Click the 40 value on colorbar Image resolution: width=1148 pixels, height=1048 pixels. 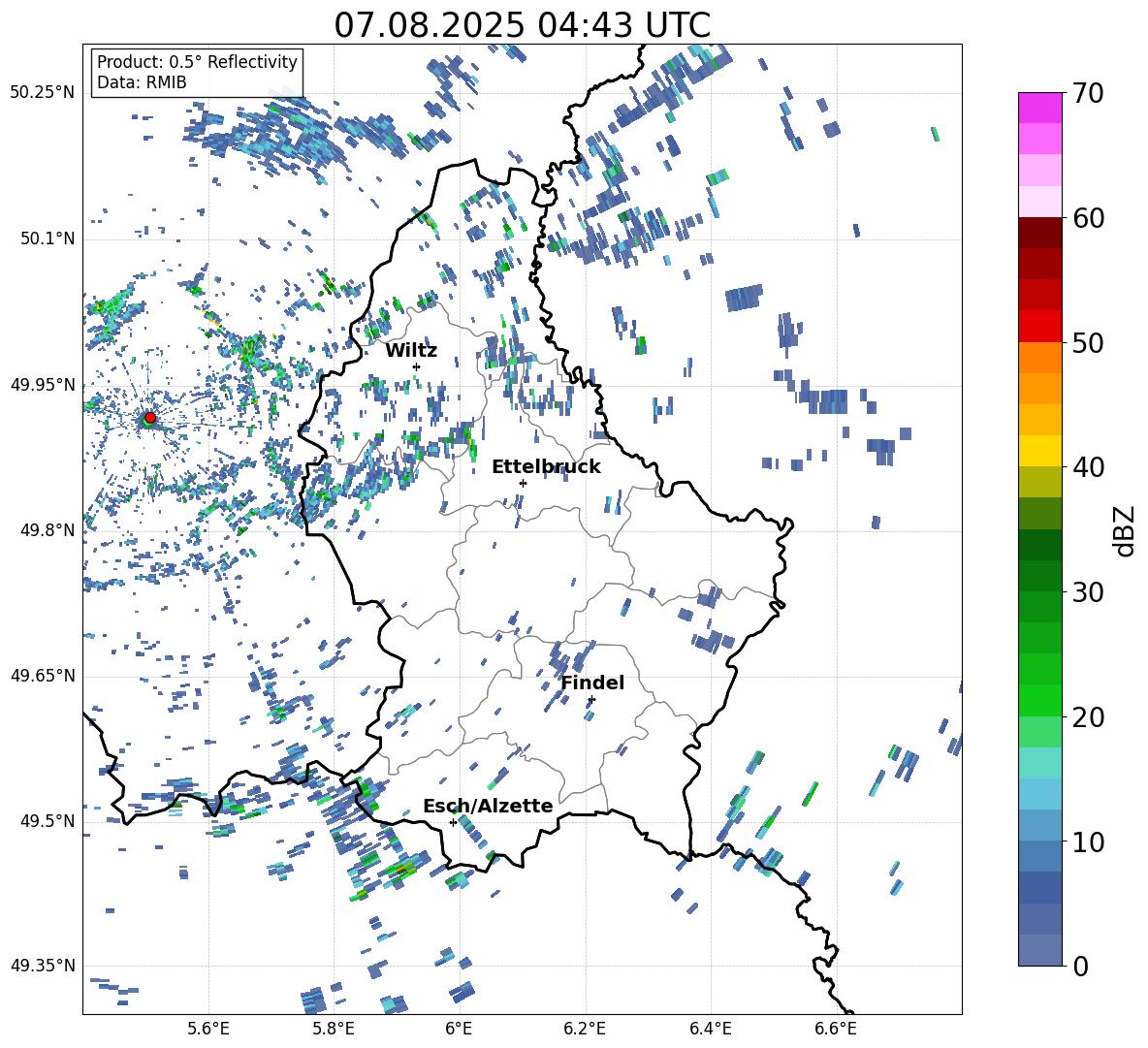[x=1088, y=467]
